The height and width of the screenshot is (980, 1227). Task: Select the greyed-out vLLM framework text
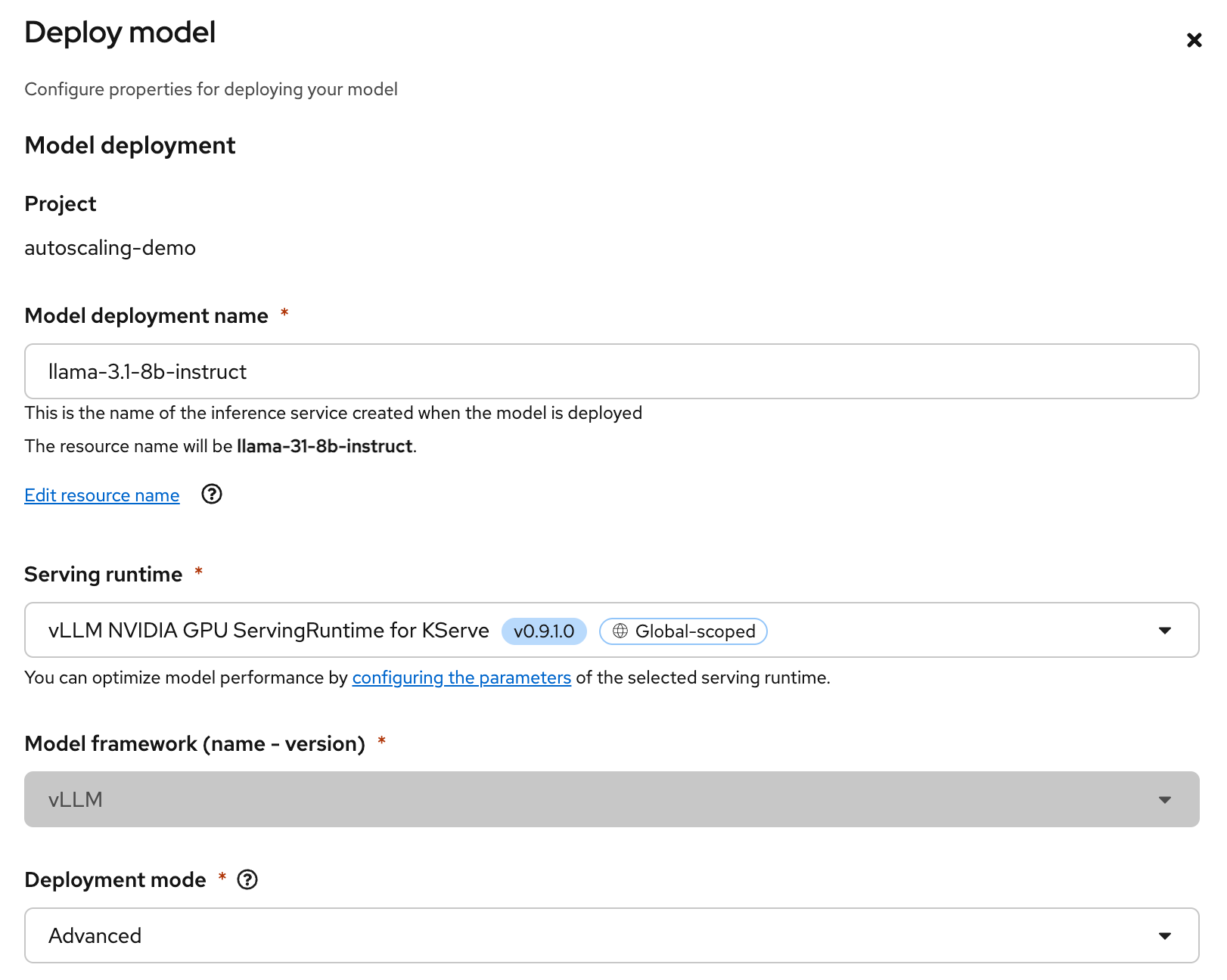pos(76,800)
